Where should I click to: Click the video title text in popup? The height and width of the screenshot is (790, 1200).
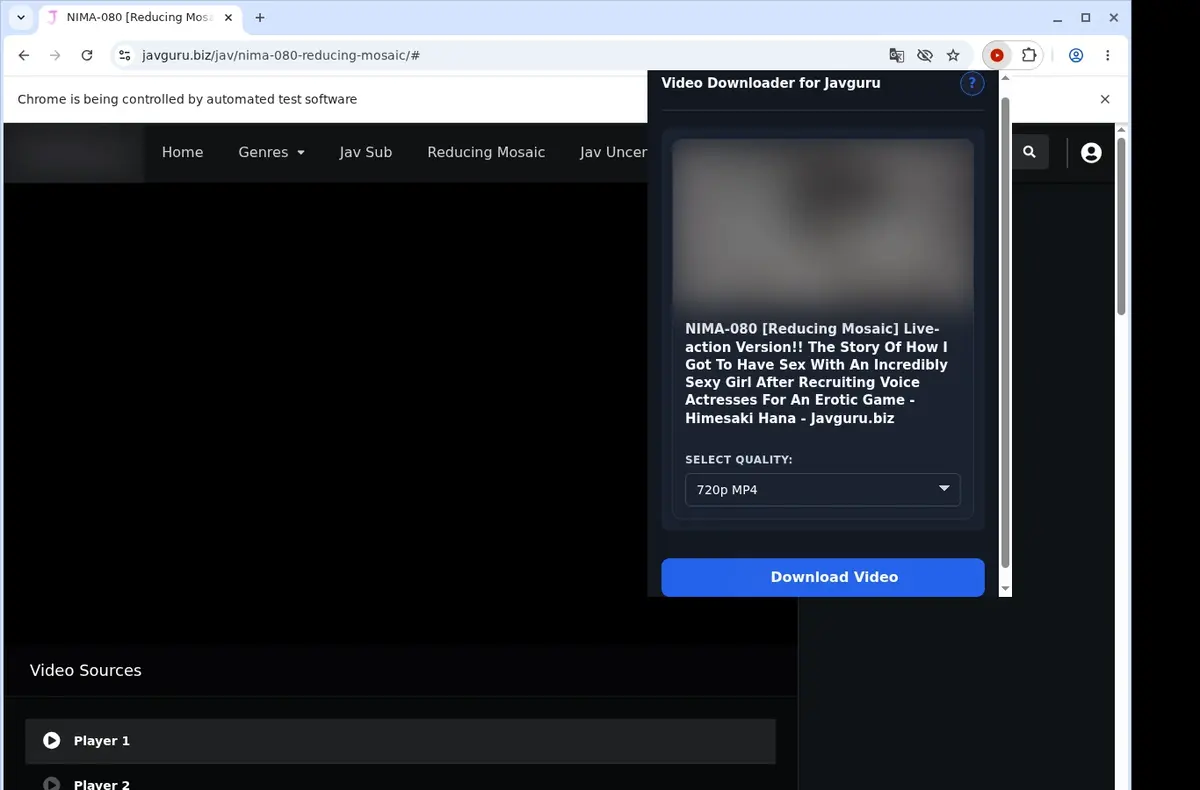coord(816,374)
